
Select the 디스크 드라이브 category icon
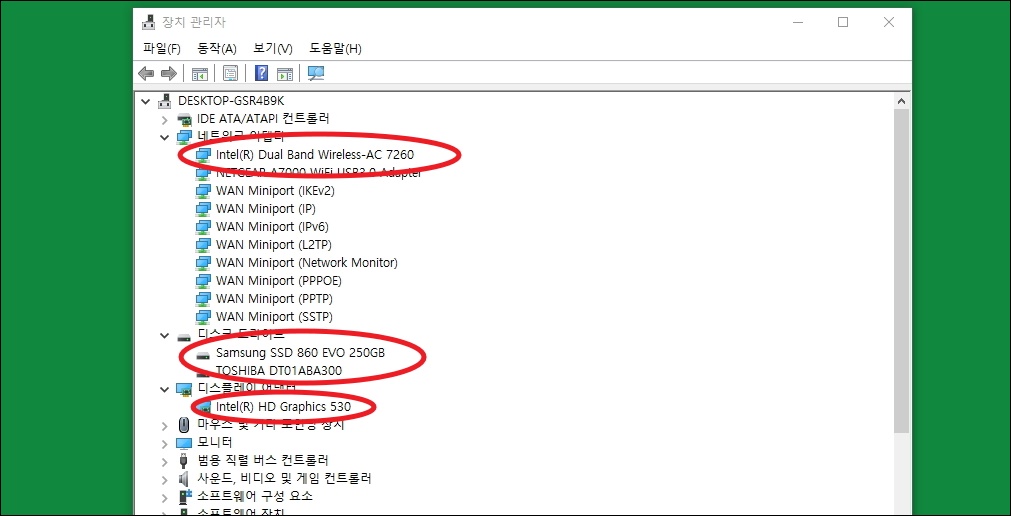(x=184, y=336)
